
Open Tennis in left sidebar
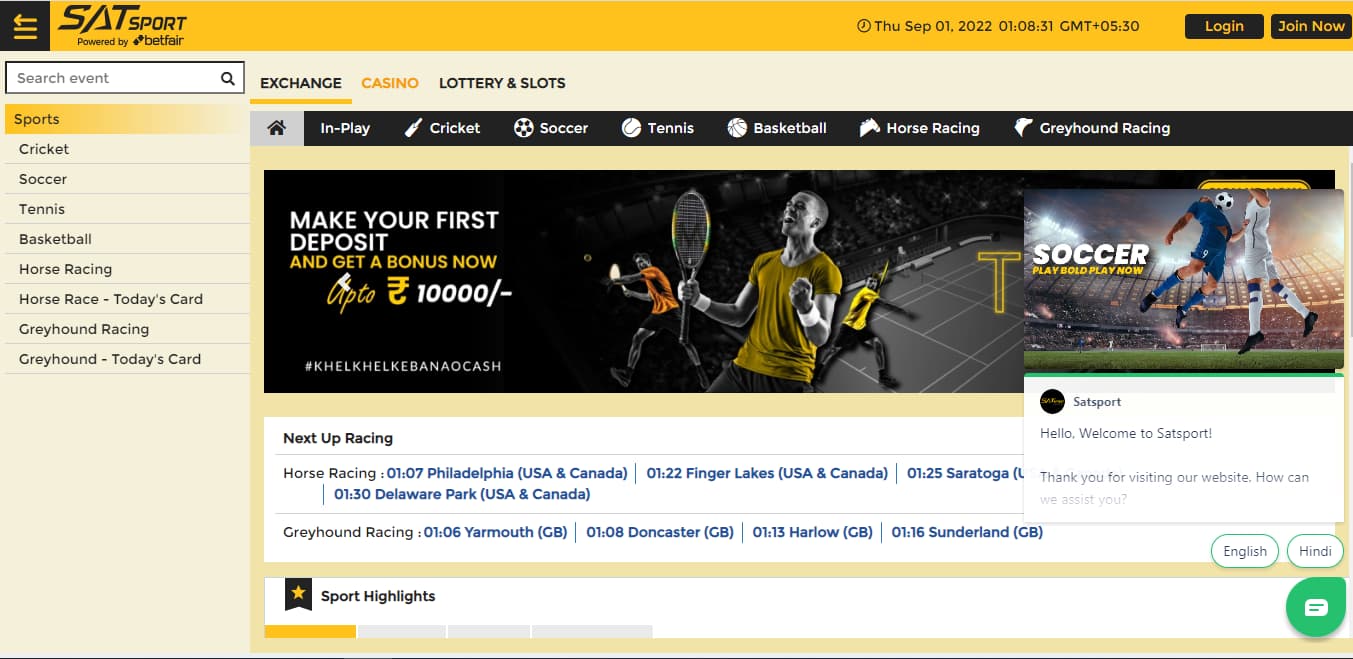pos(127,209)
